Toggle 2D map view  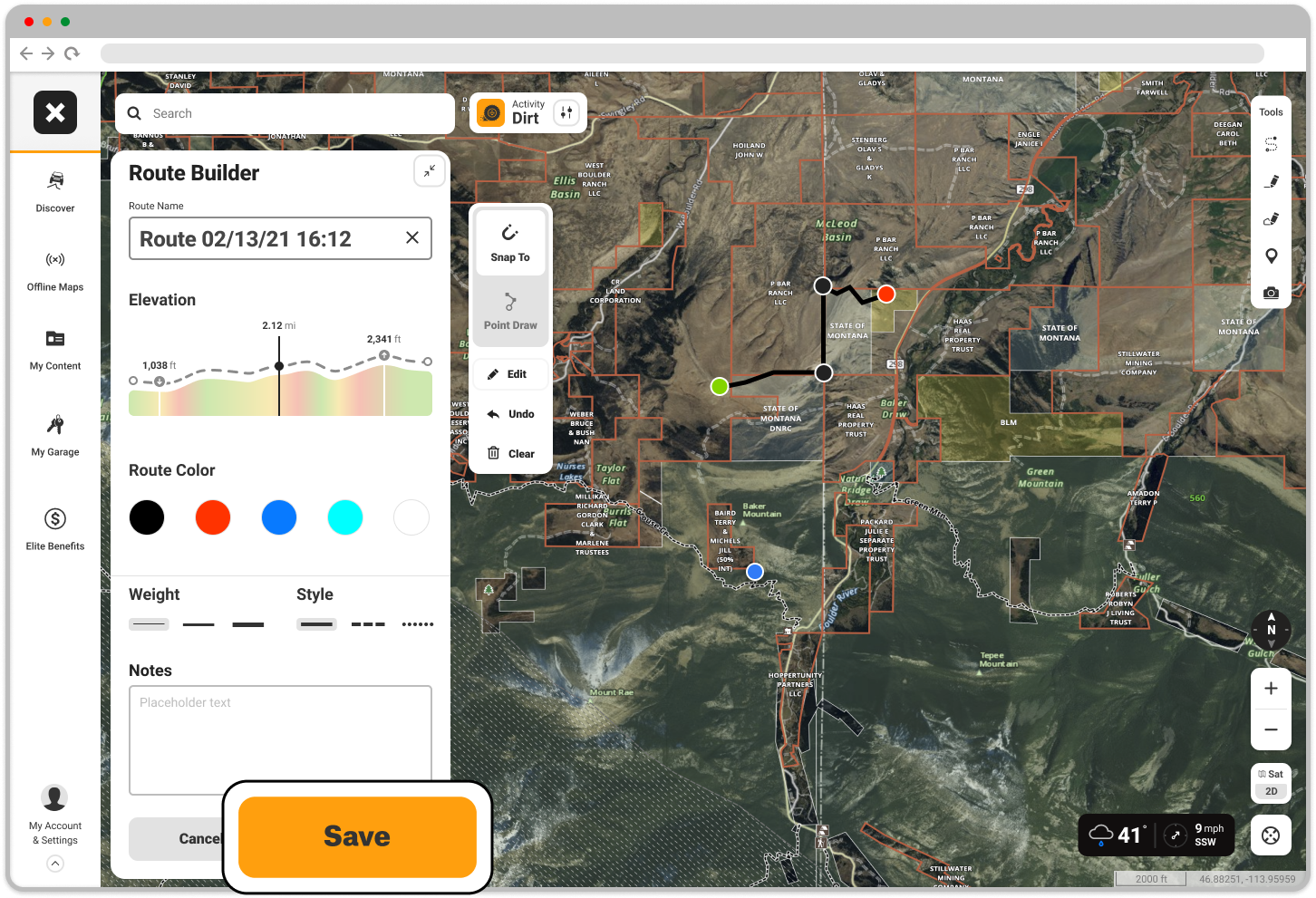tap(1272, 791)
